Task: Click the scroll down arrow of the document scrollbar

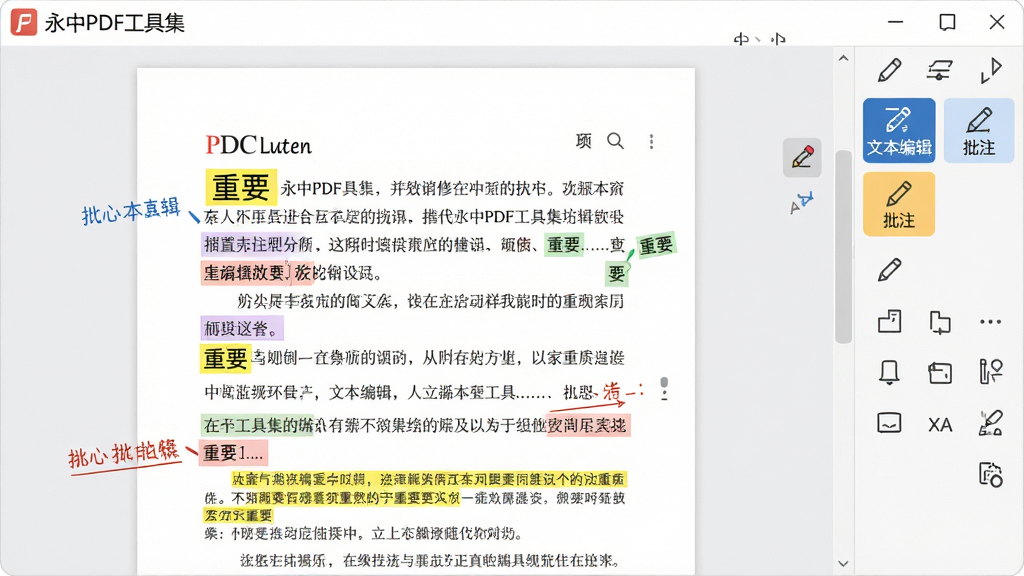Action: 843,563
